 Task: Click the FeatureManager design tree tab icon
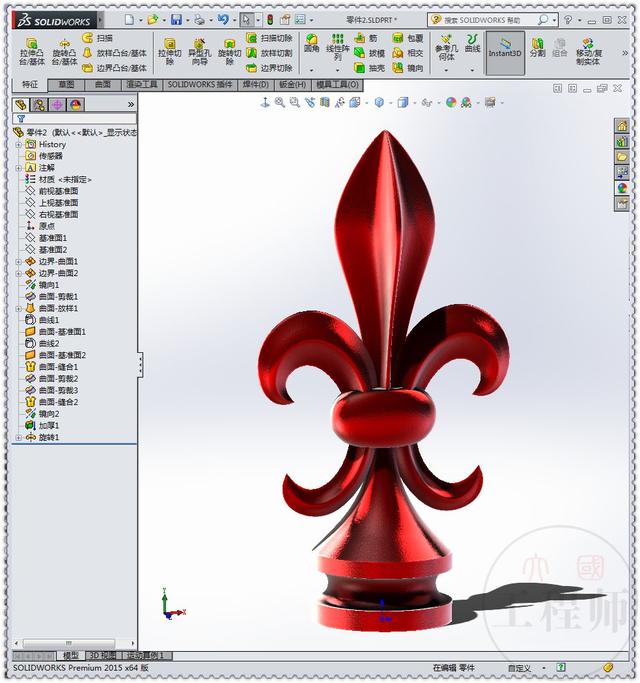20,105
